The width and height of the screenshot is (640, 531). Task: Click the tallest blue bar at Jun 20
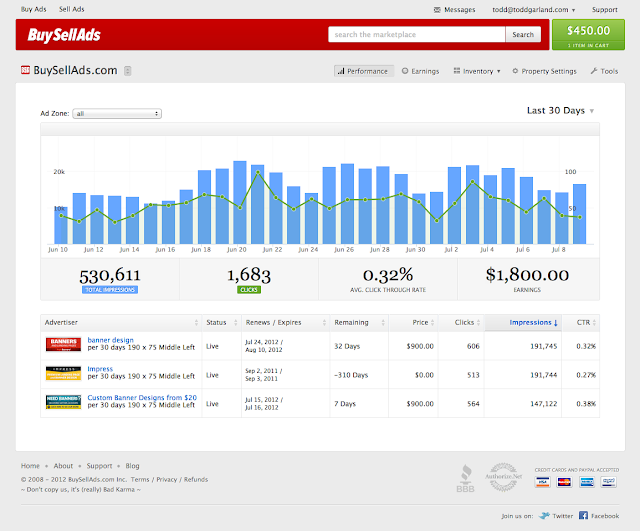[x=240, y=202]
